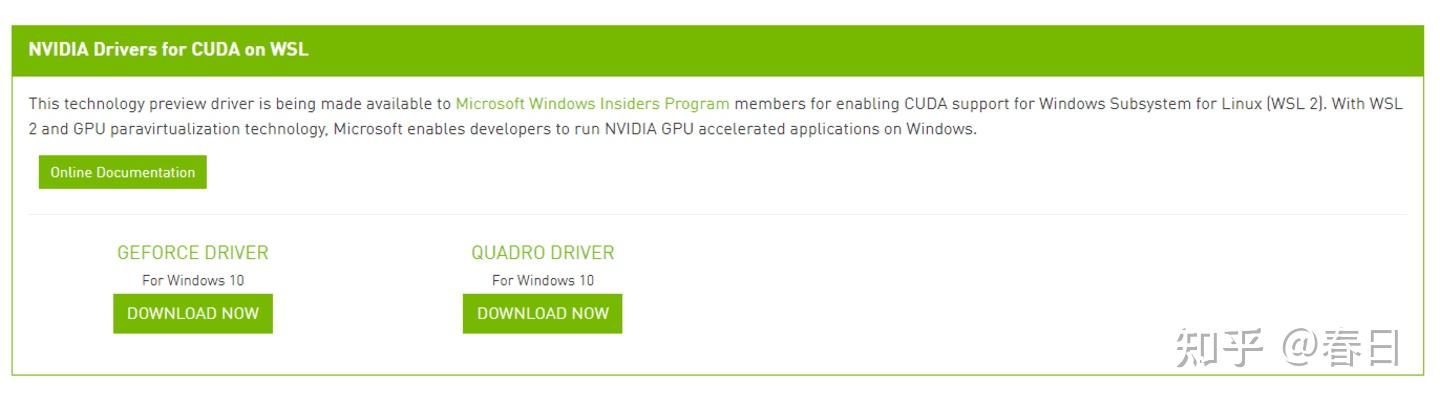Screen dimensions: 1440x406
Task: Follow the Microsoft Windows Insiders Program link
Action: tap(592, 103)
